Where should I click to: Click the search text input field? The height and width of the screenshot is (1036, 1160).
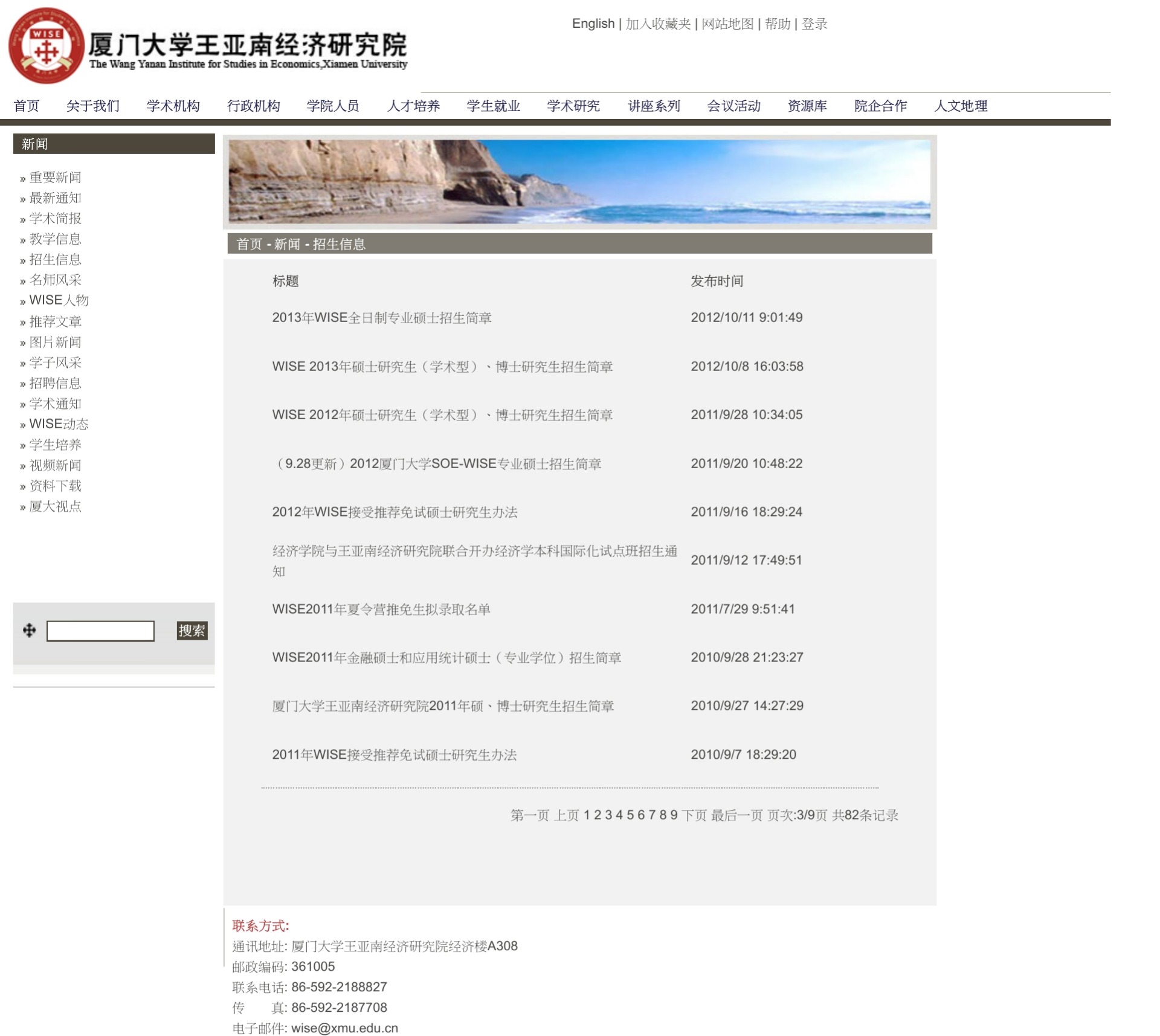[x=100, y=631]
